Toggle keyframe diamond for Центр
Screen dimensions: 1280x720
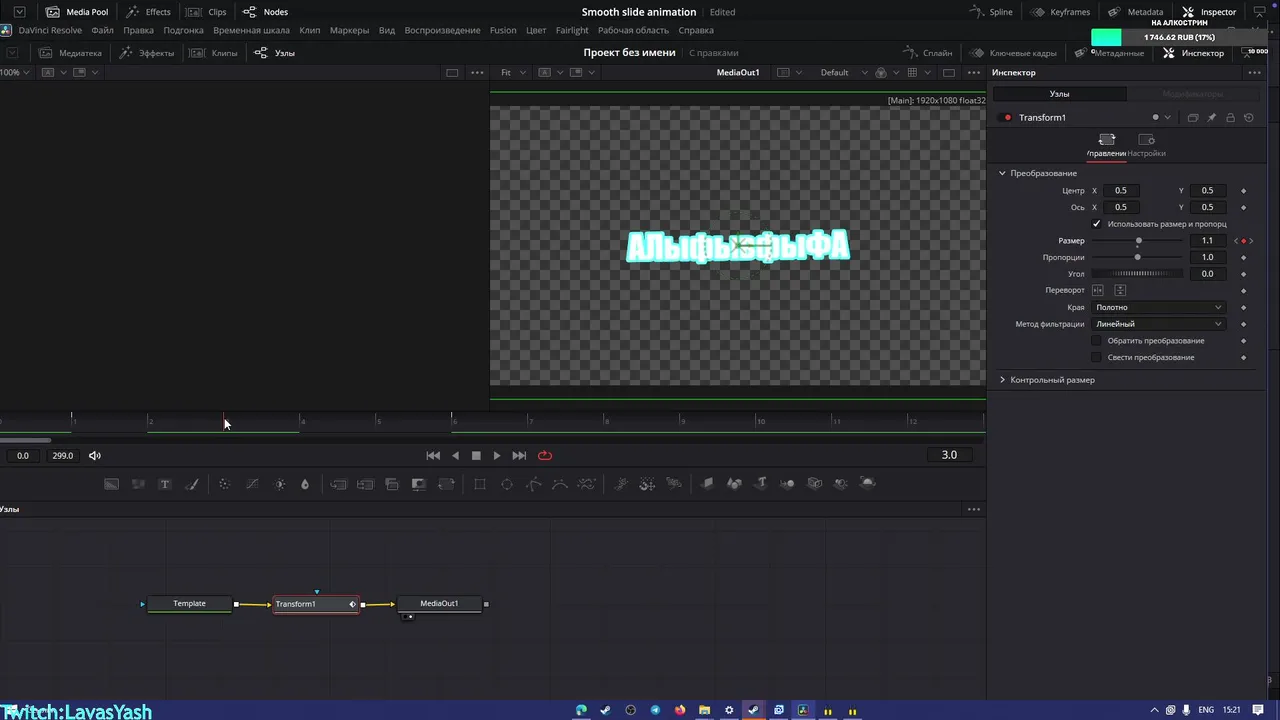[x=1243, y=191]
